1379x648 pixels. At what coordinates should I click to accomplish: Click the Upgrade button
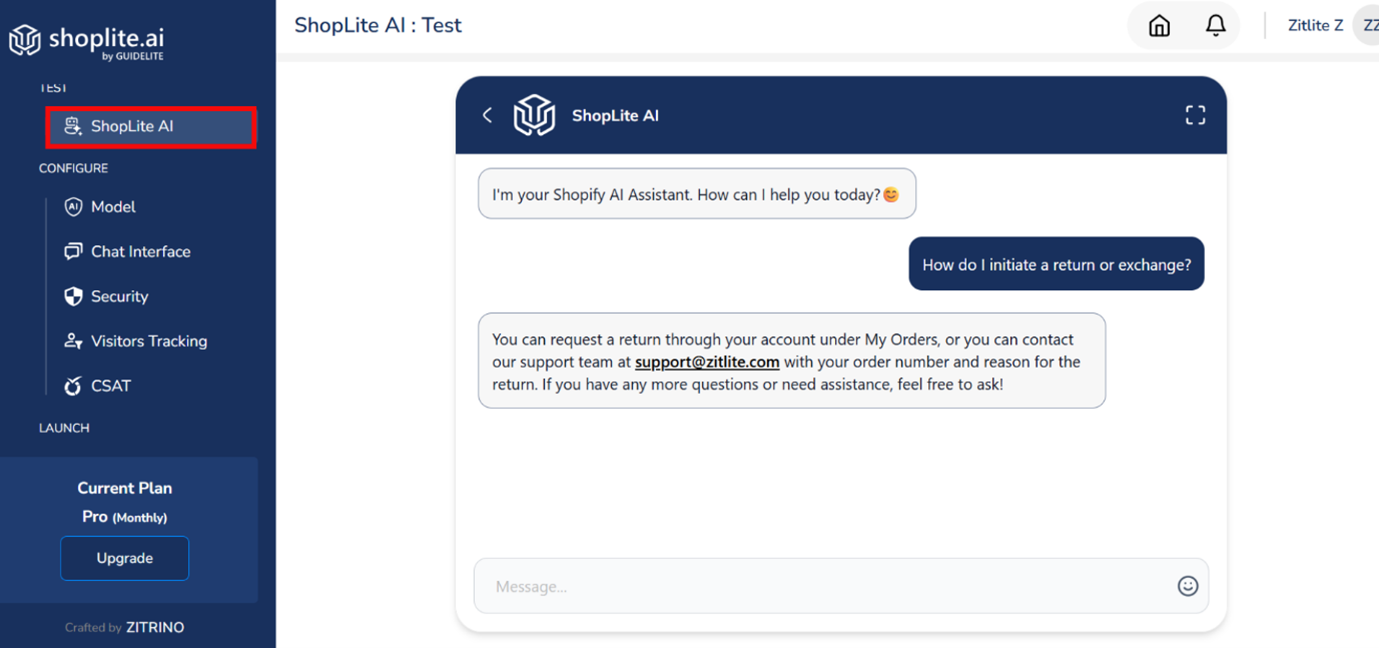[124, 558]
